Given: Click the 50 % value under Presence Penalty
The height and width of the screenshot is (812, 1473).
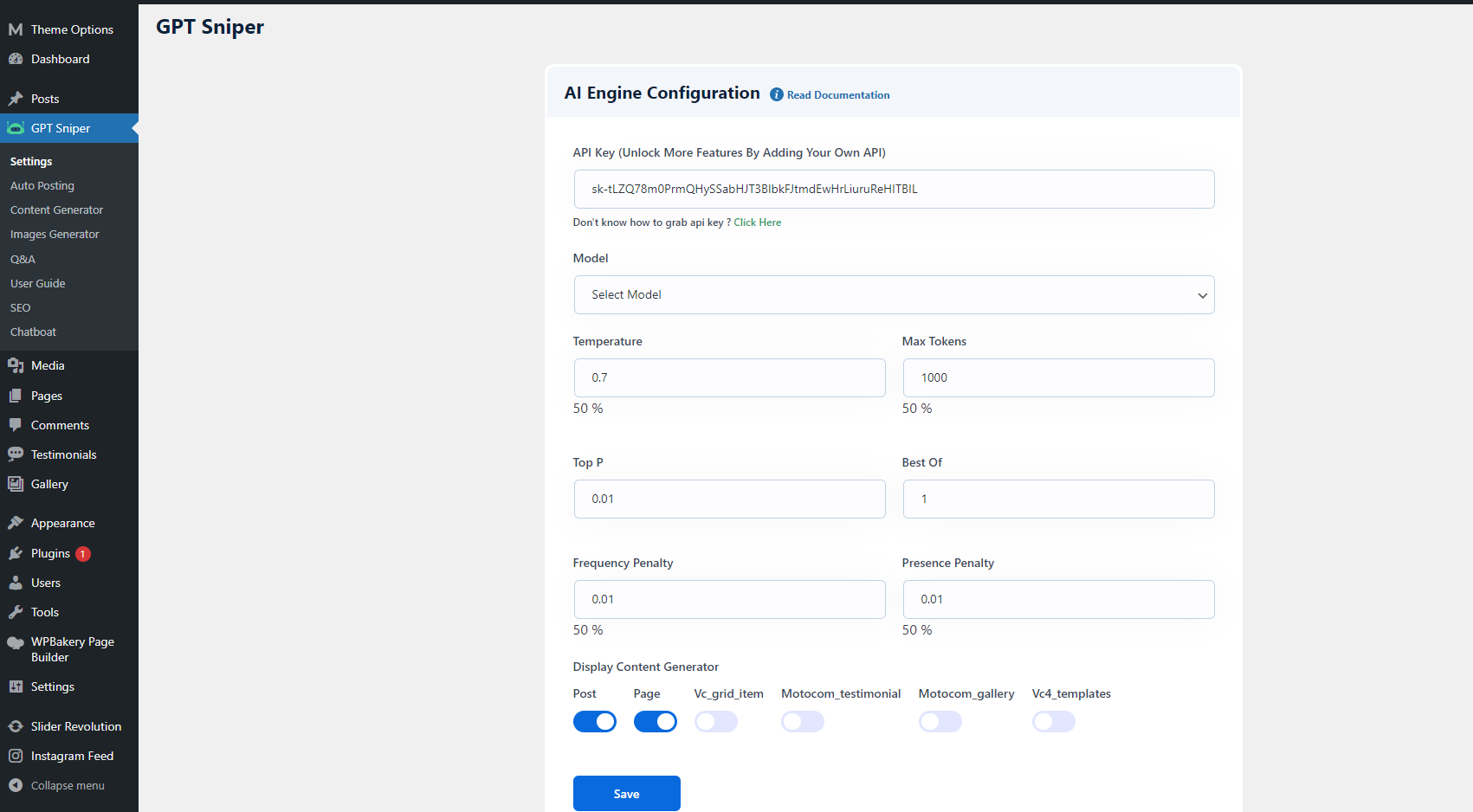Looking at the screenshot, I should tap(917, 630).
